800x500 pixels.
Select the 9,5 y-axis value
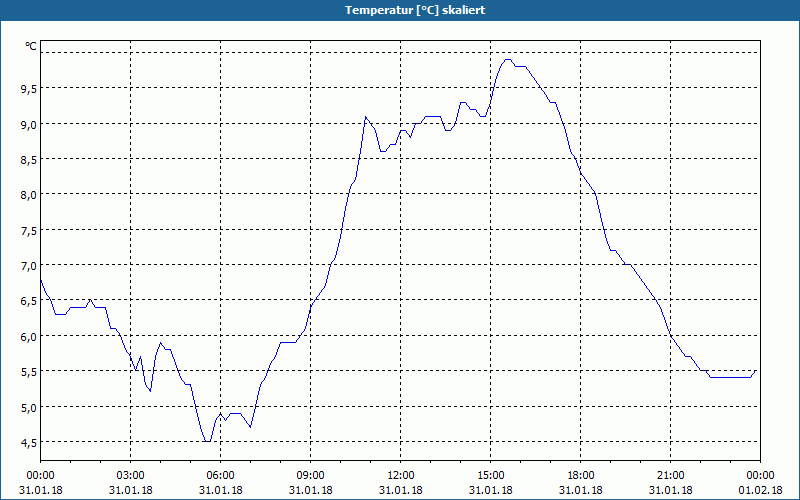coord(28,89)
